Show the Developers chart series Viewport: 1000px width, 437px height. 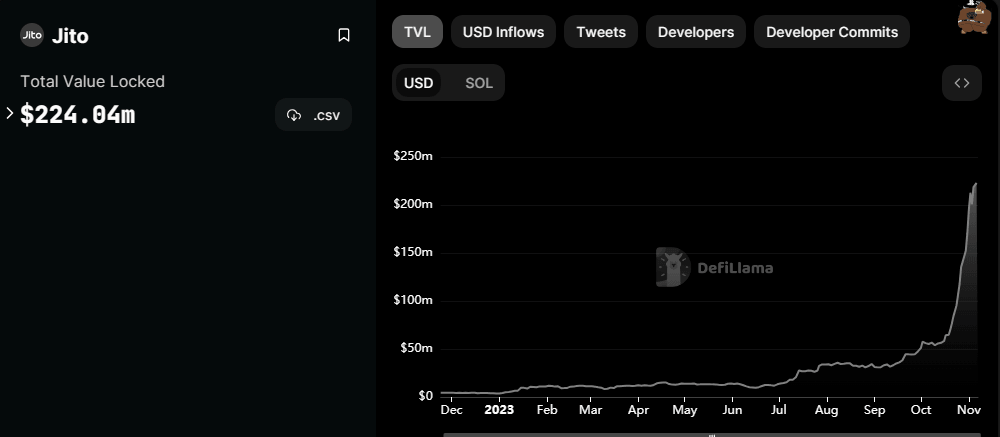[696, 32]
